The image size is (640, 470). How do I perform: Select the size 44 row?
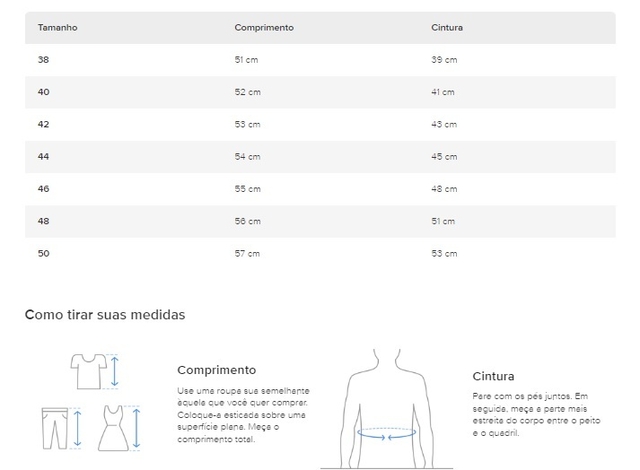coord(320,157)
